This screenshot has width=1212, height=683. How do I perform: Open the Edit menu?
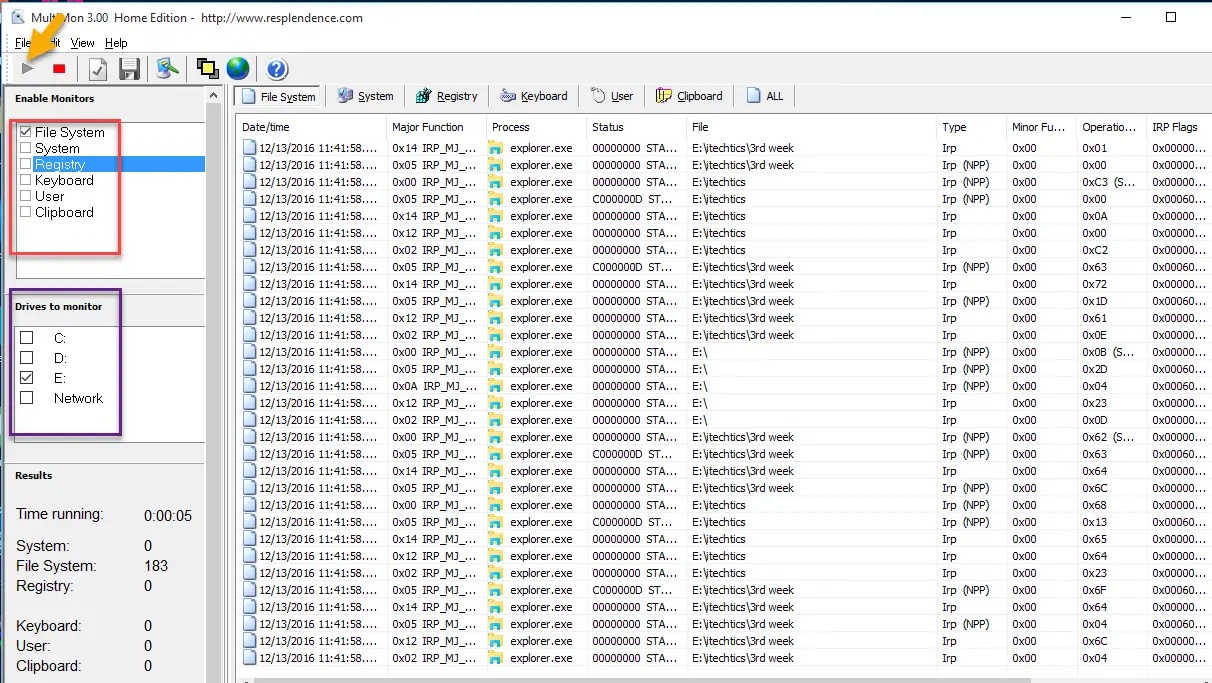point(52,43)
